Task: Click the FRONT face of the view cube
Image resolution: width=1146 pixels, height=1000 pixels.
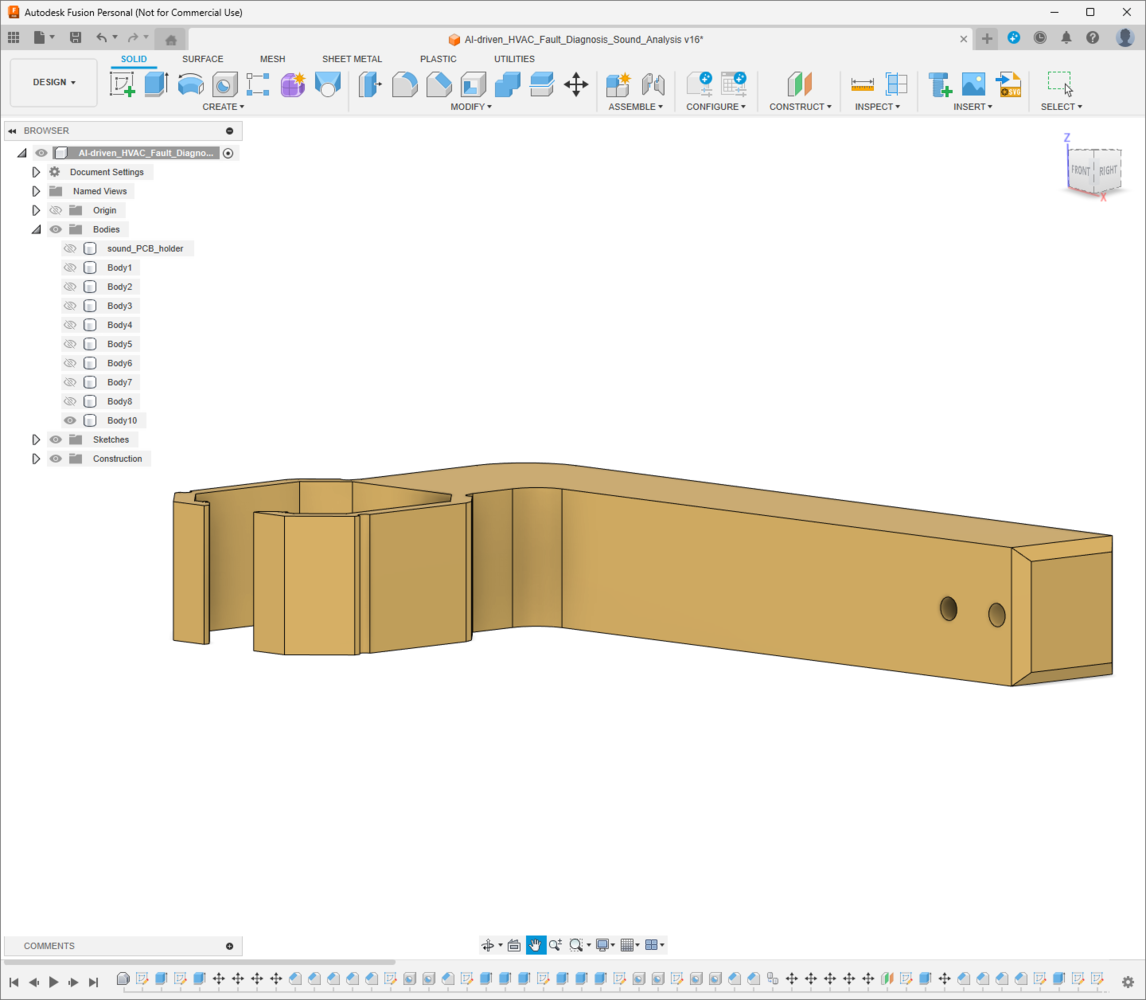Action: (x=1080, y=171)
